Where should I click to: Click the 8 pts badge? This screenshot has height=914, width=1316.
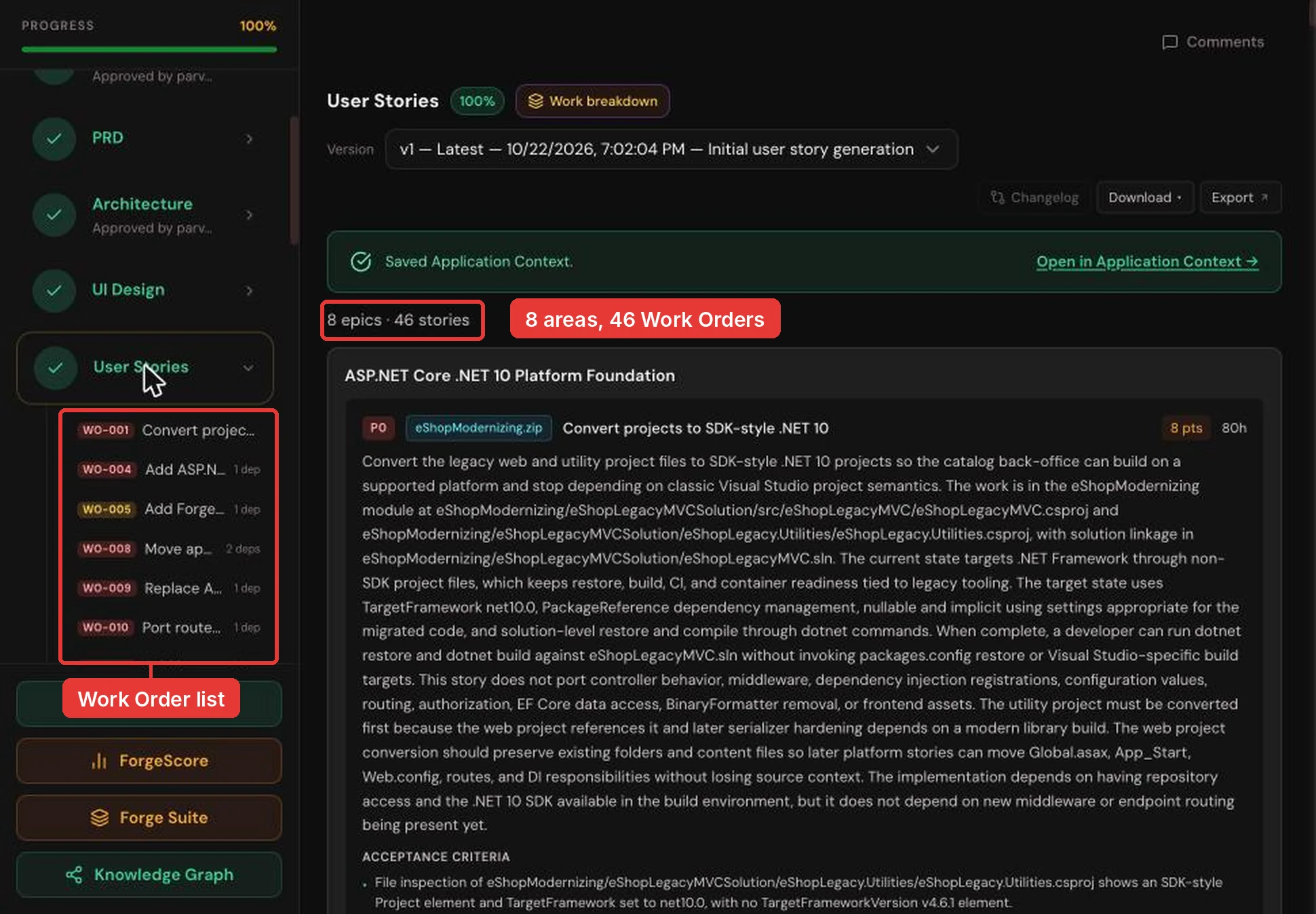click(1186, 428)
